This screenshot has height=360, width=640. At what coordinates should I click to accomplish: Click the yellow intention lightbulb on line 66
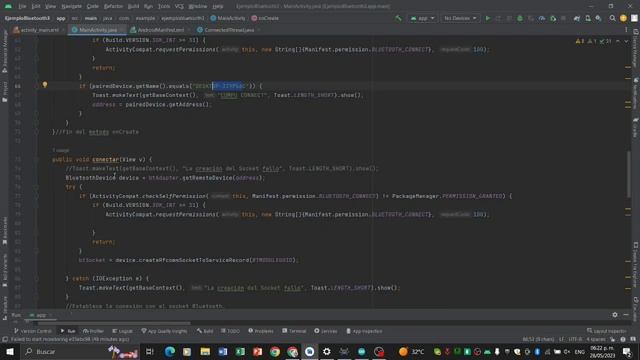(x=45, y=85)
